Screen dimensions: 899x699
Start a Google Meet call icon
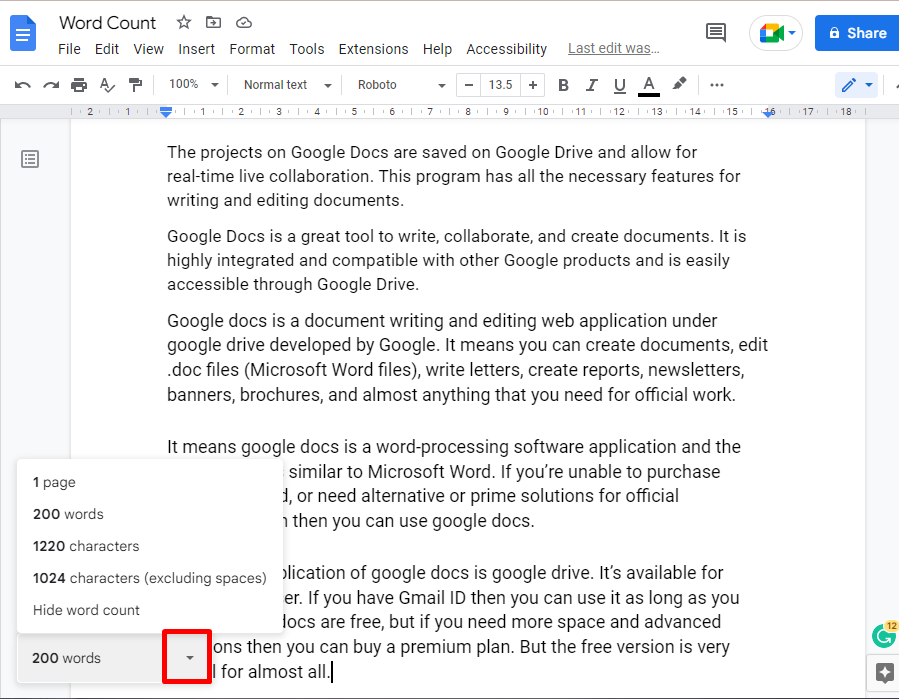[x=776, y=33]
